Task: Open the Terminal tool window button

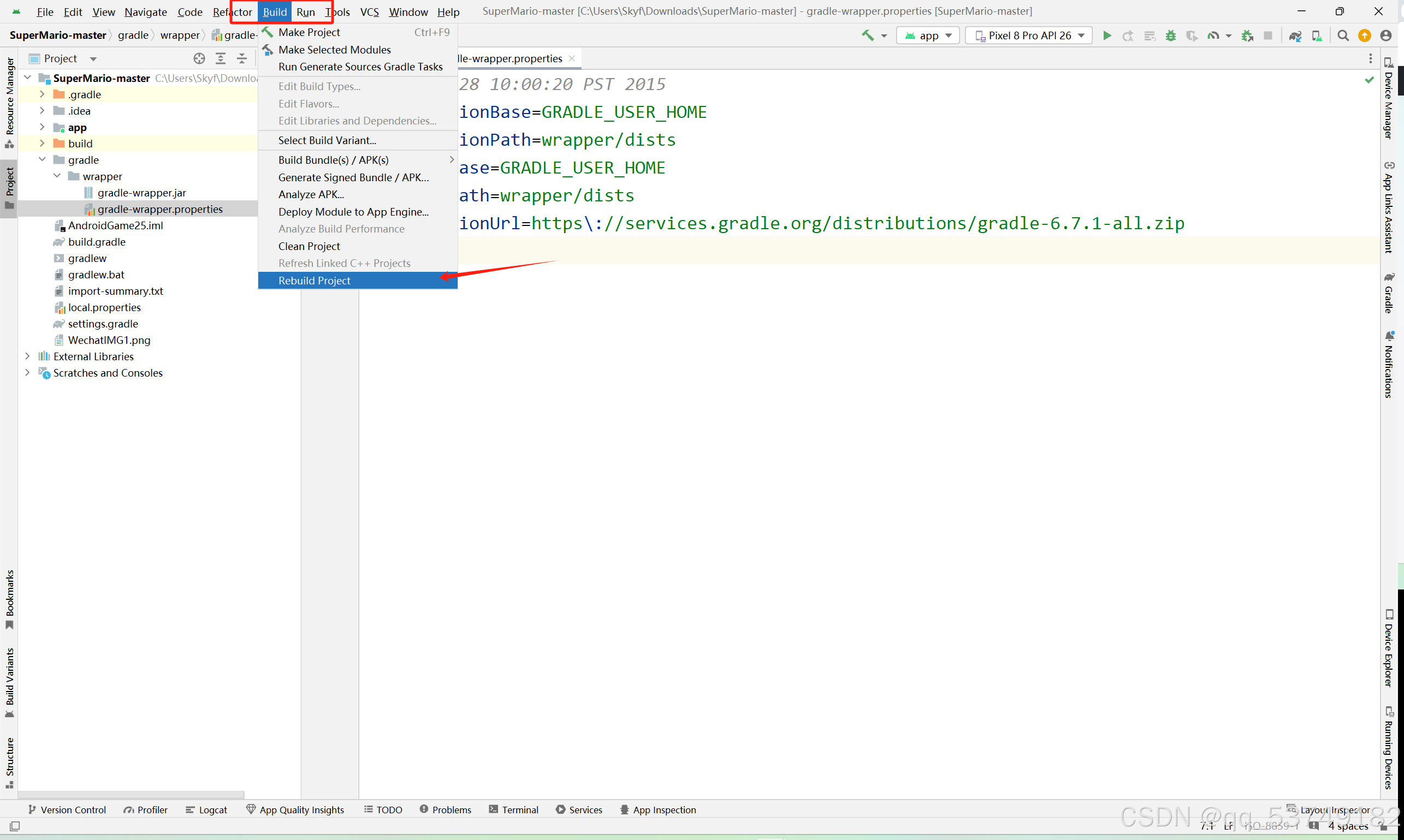Action: pyautogui.click(x=513, y=809)
